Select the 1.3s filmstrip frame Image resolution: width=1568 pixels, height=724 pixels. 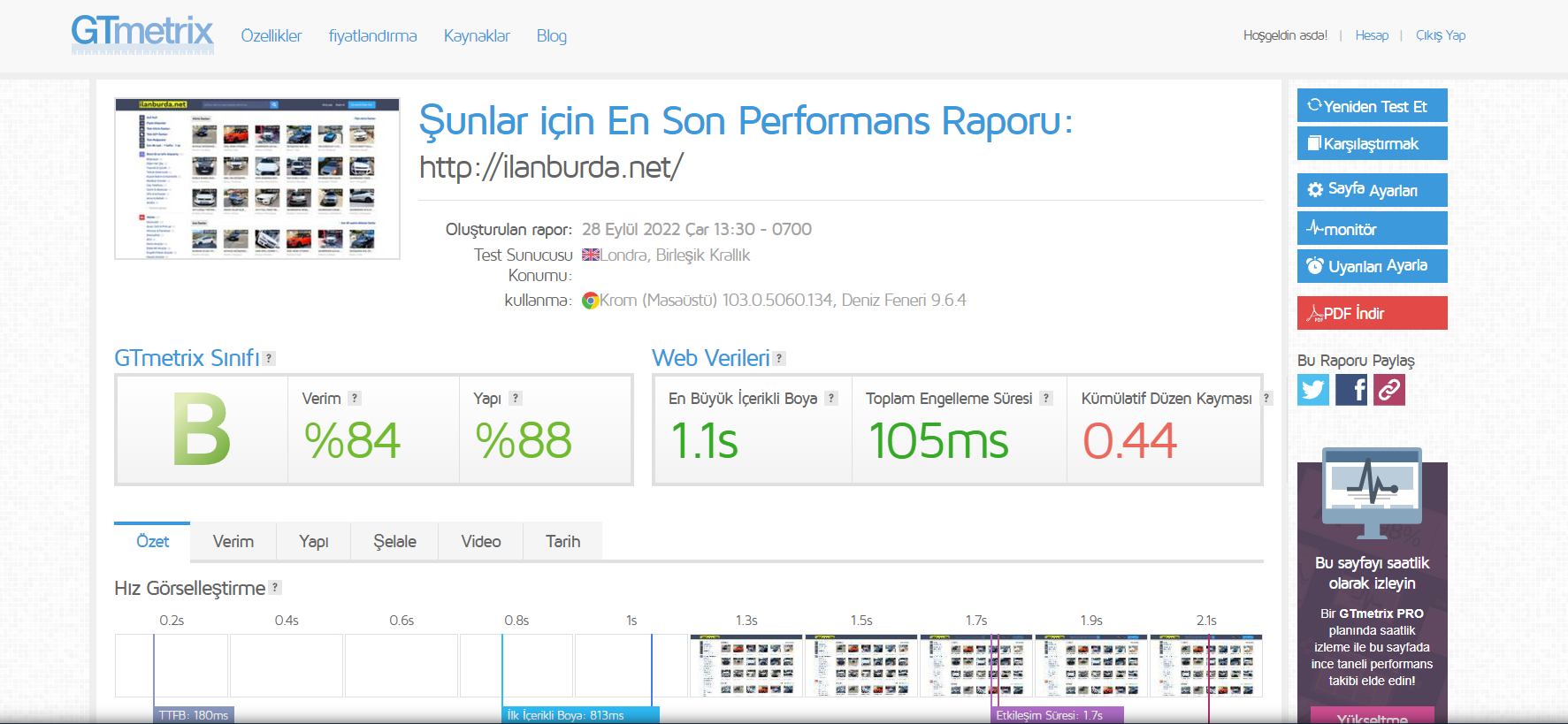pyautogui.click(x=746, y=666)
